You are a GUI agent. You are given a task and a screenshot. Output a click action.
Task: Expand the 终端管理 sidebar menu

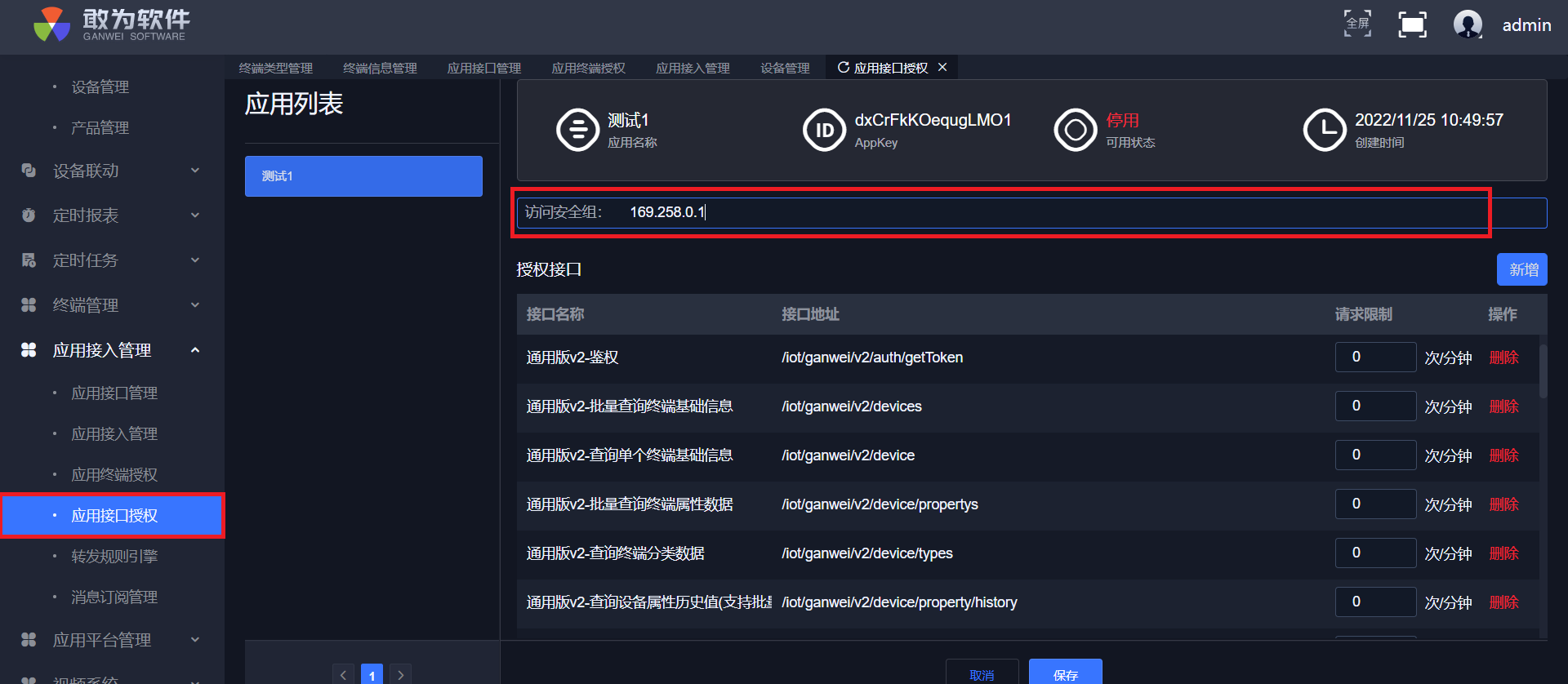[x=194, y=305]
